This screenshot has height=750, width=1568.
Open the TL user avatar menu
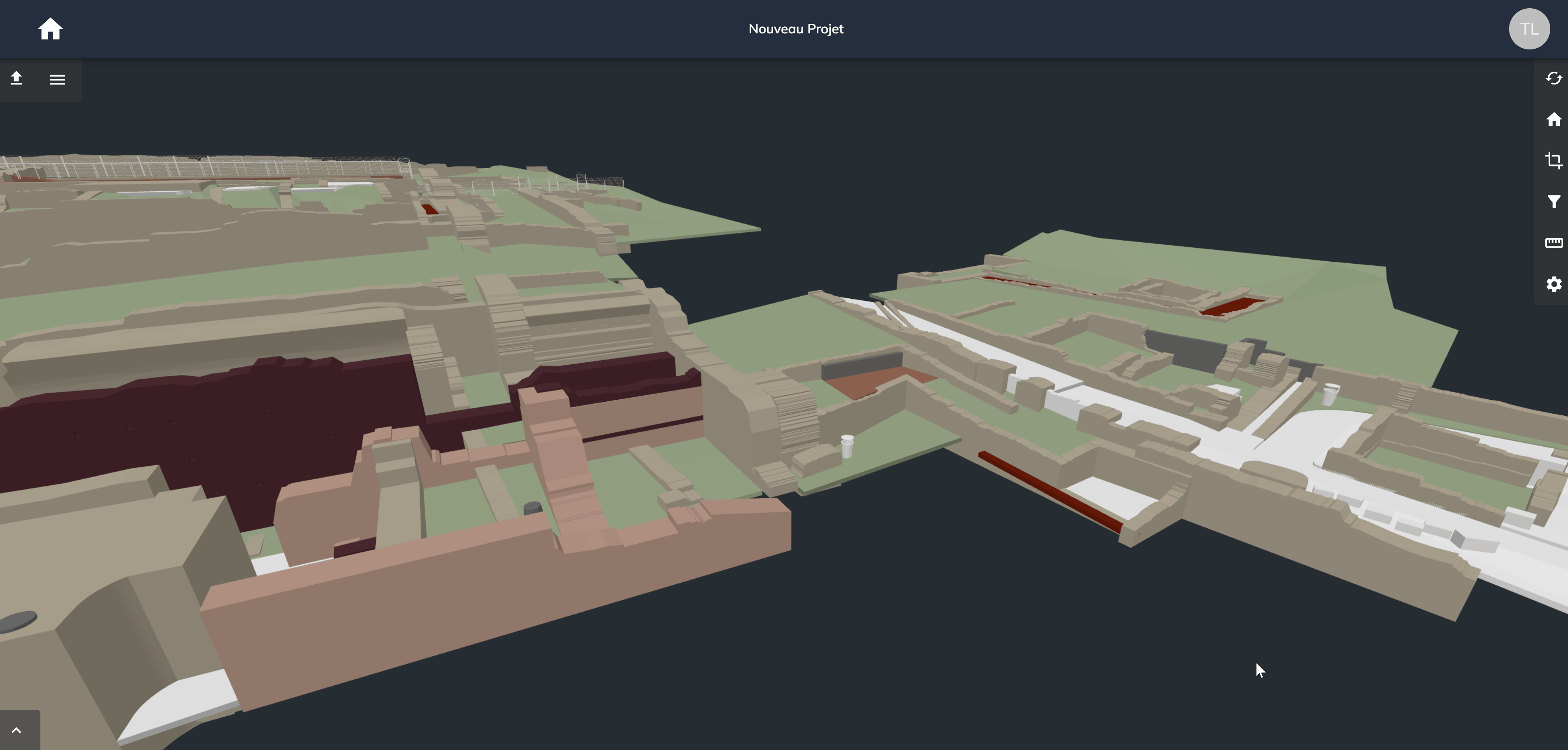pos(1529,28)
